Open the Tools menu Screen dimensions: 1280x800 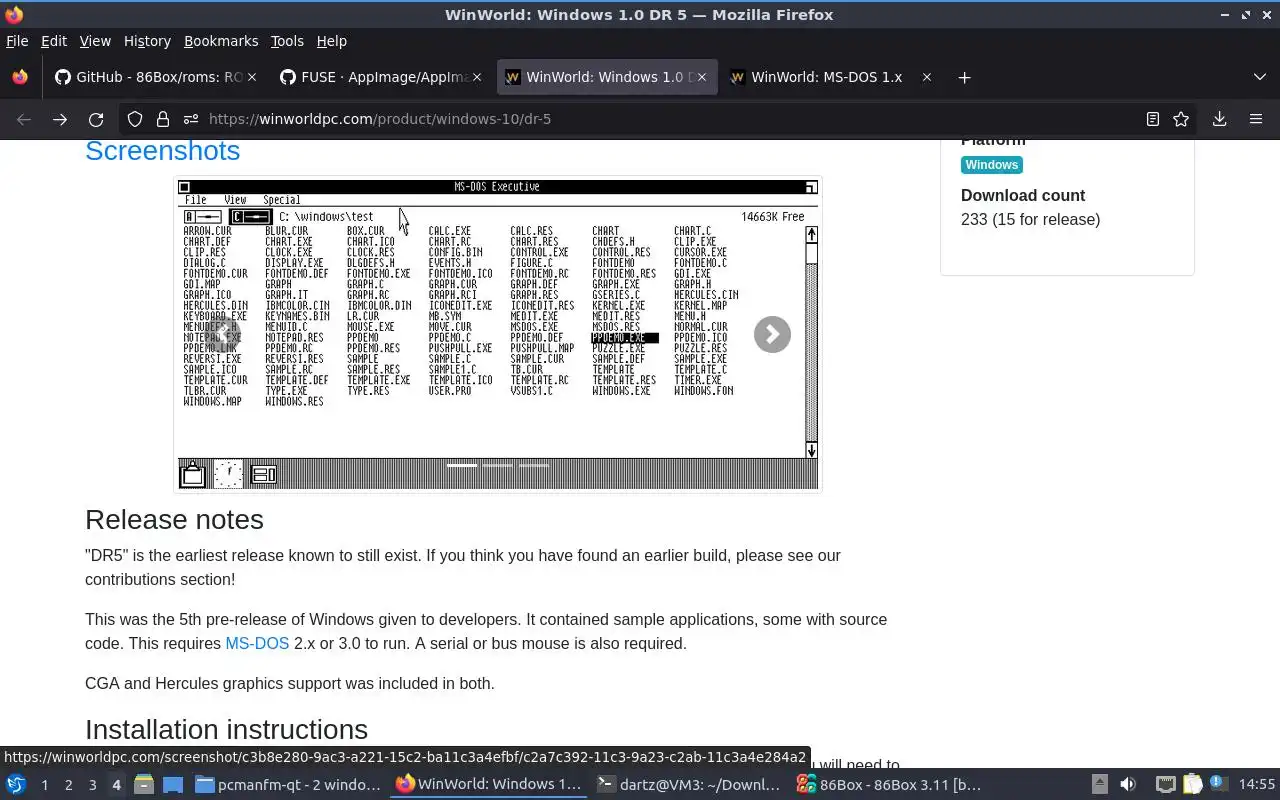287,41
